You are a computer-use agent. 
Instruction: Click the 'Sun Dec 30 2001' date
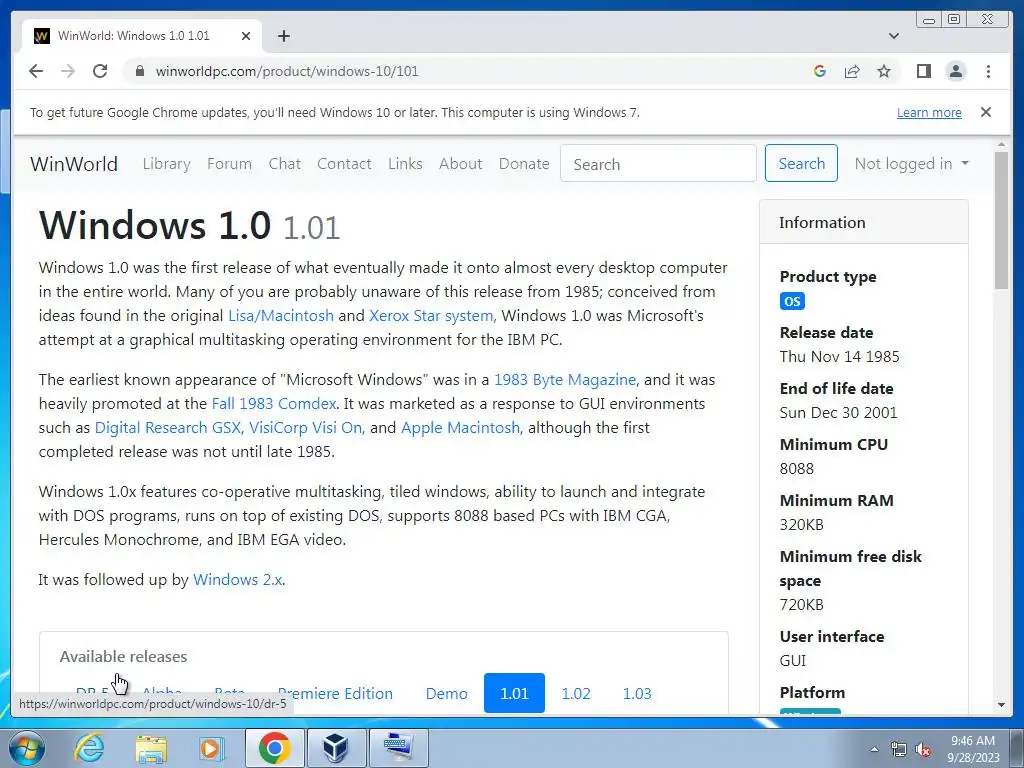coord(839,413)
